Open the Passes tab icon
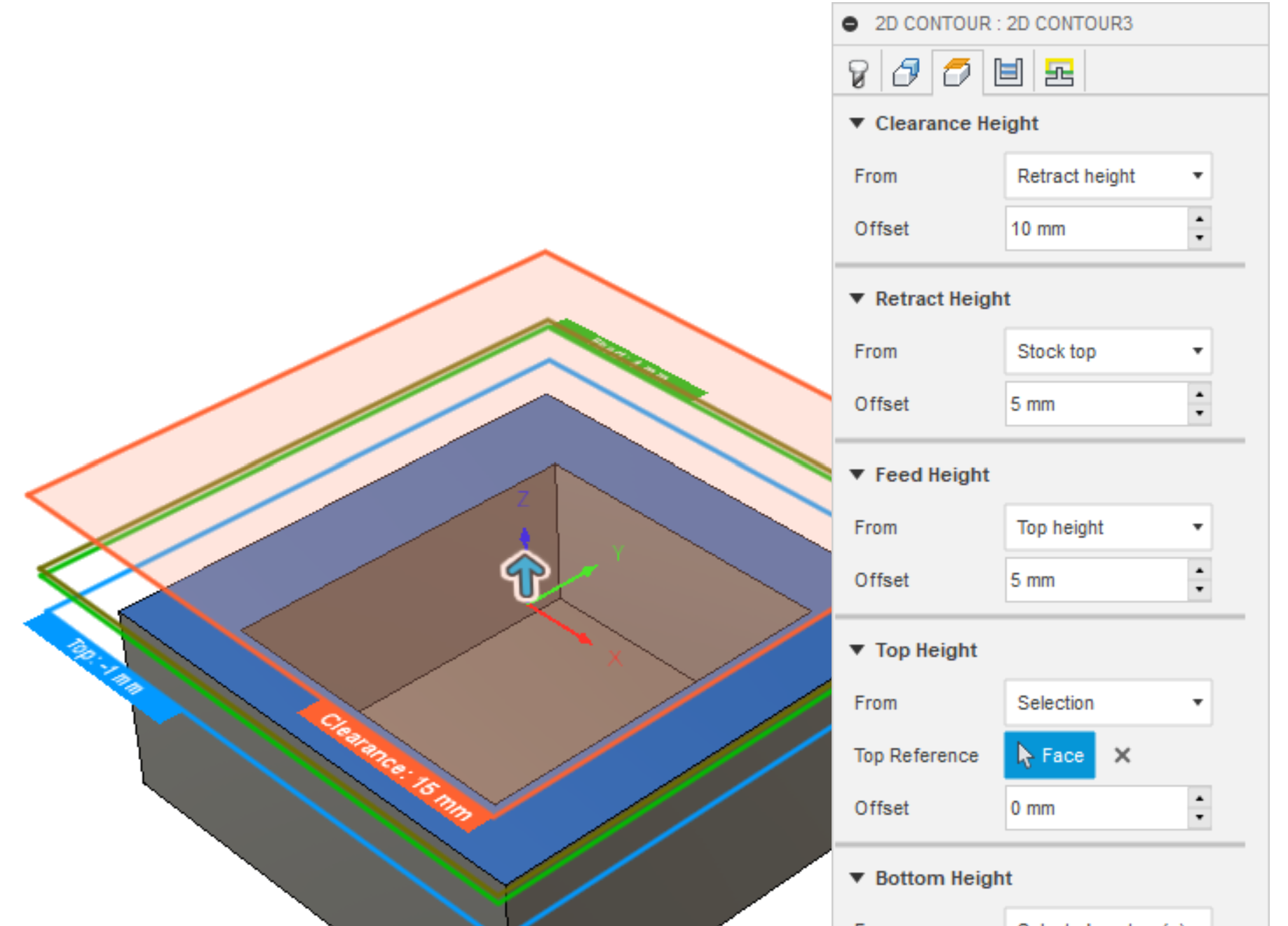The height and width of the screenshot is (926, 1288). tap(1008, 72)
